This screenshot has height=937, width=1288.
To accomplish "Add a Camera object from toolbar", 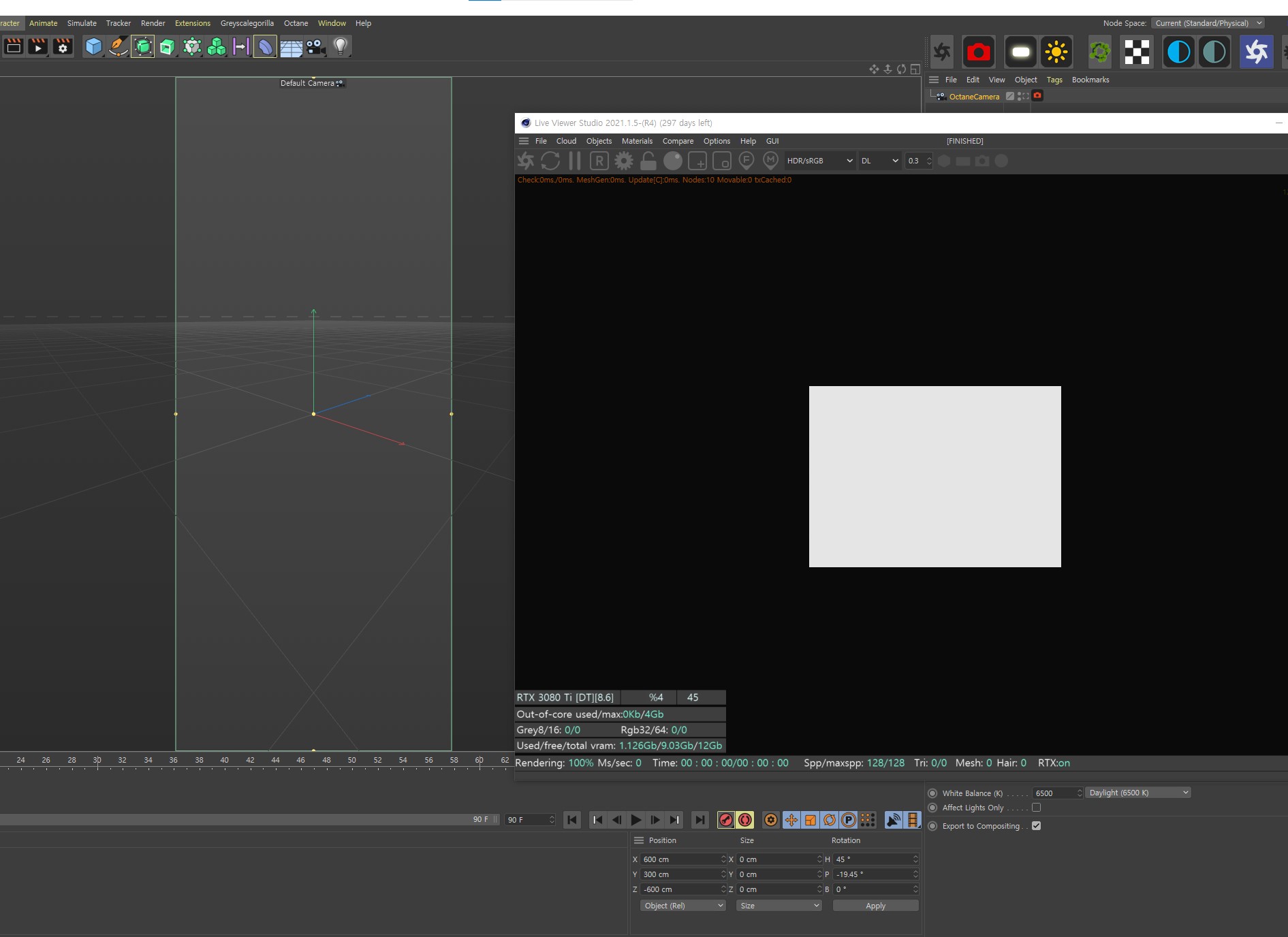I will (315, 46).
